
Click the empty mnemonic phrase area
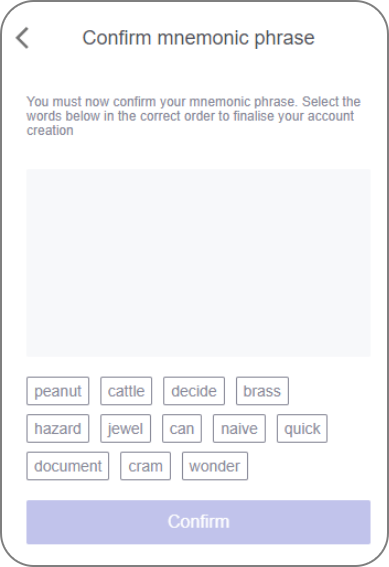click(x=198, y=263)
